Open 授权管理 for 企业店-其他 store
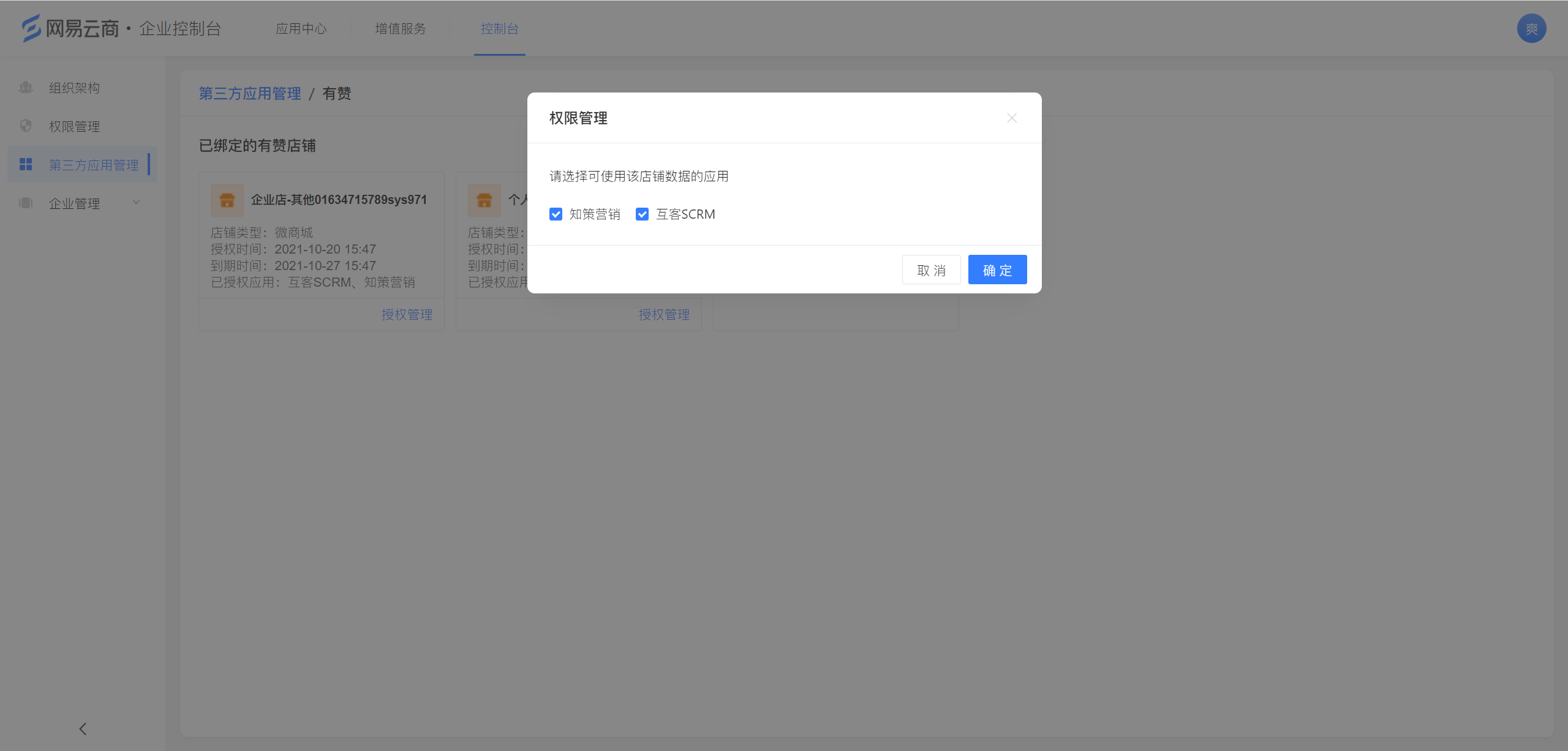Viewport: 1568px width, 751px height. tap(407, 315)
